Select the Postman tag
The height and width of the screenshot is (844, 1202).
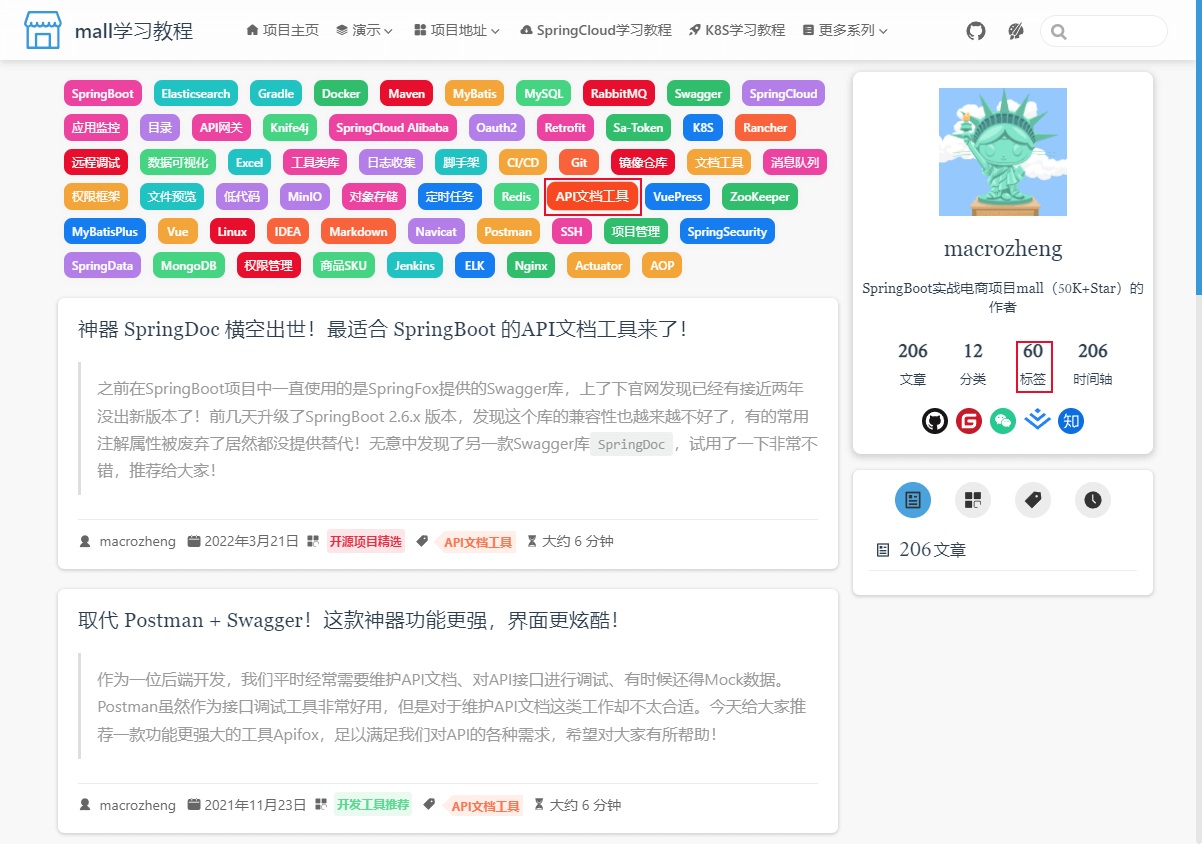pyautogui.click(x=508, y=232)
